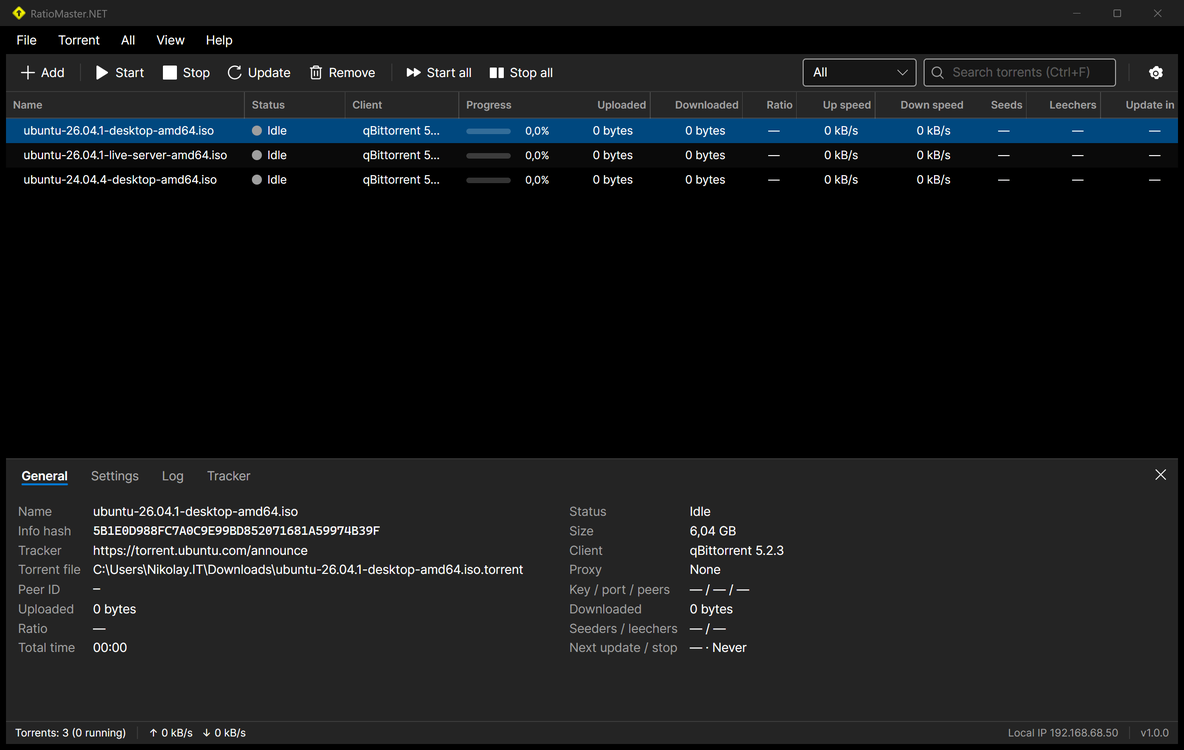Screen dimensions: 1184x750
Task: Switch to the General tab
Action: [45, 476]
